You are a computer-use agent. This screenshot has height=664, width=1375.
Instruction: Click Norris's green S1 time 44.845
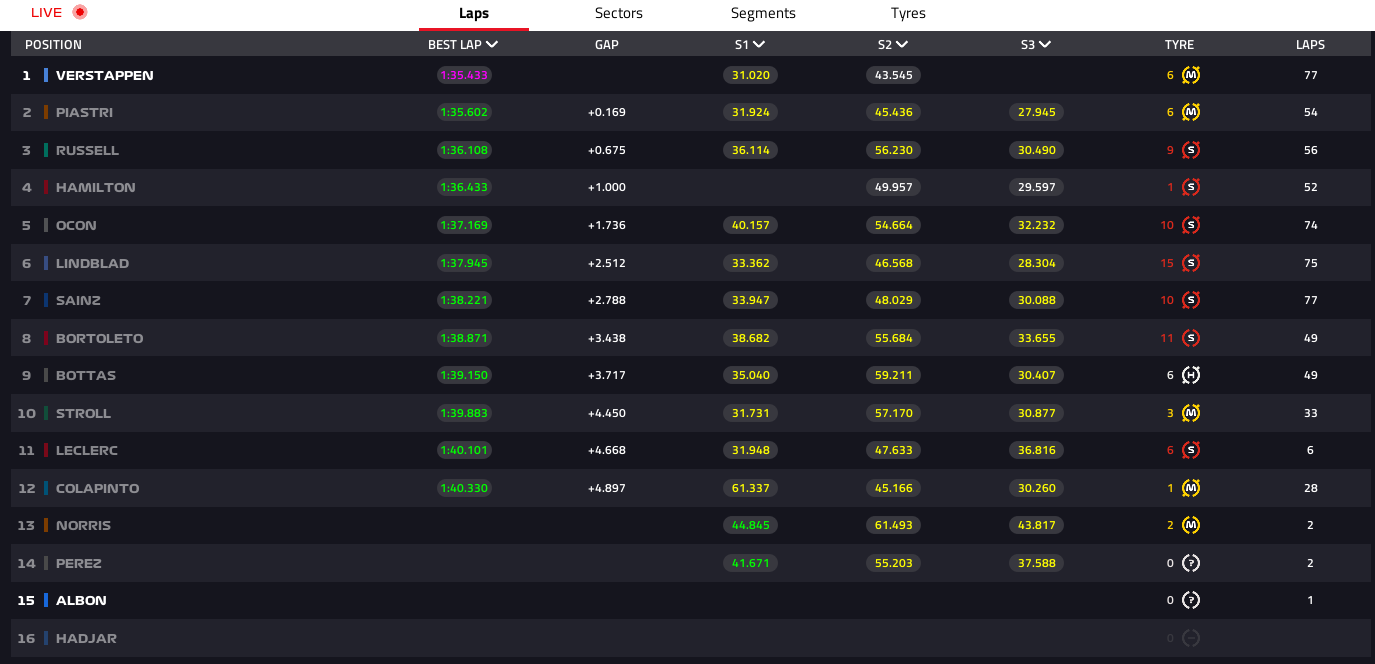pos(750,525)
